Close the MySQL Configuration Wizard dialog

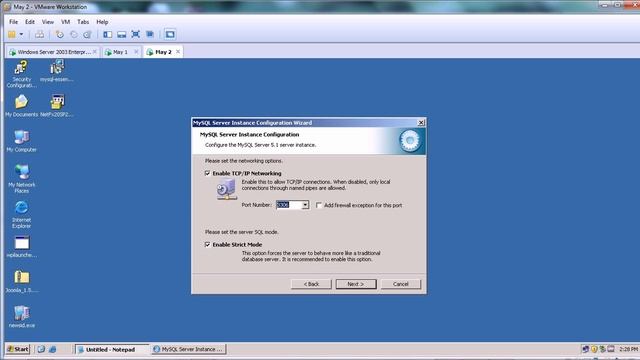421,122
